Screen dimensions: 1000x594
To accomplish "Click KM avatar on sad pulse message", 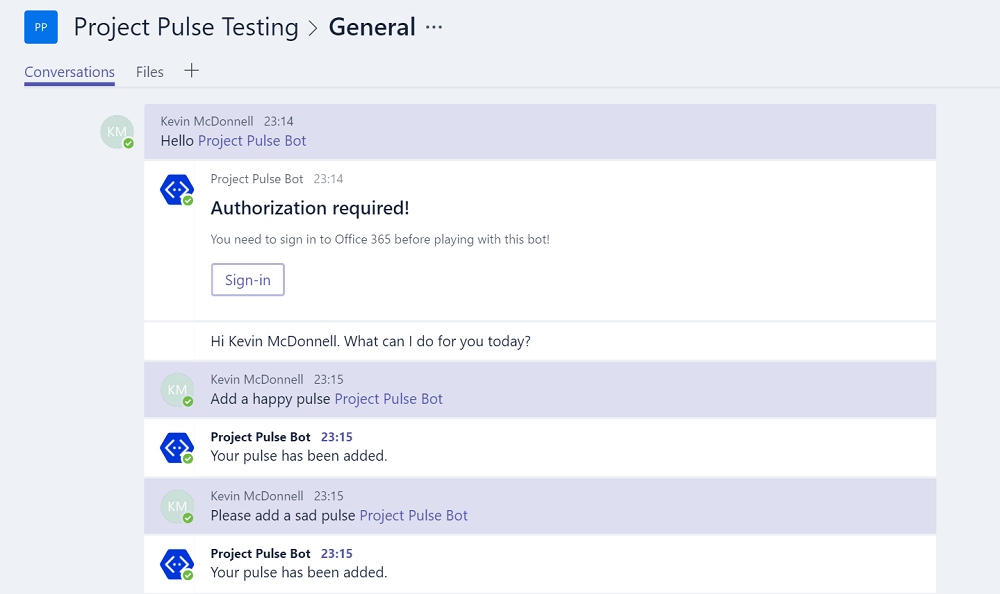I will (177, 507).
